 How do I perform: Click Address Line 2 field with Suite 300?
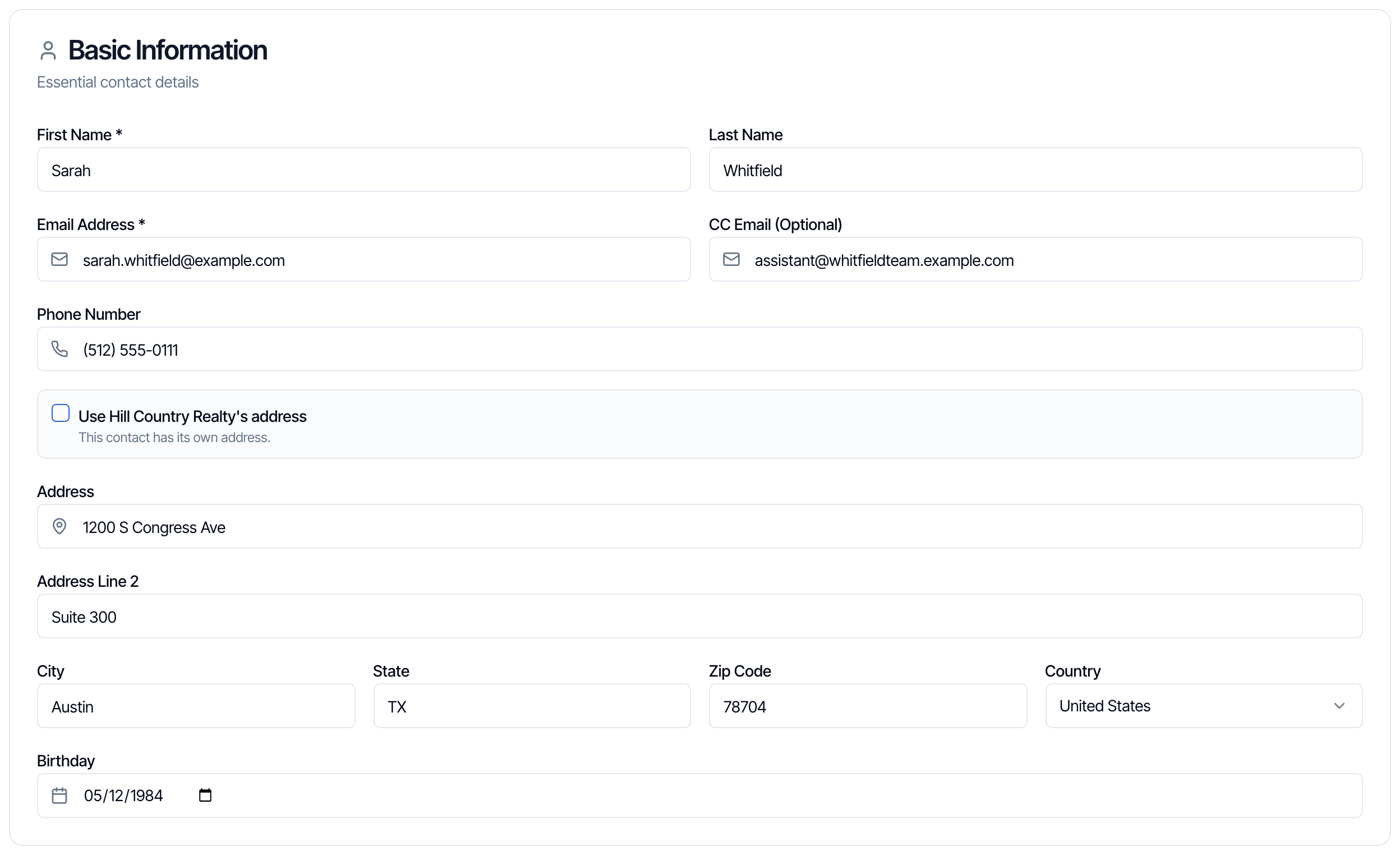(700, 616)
